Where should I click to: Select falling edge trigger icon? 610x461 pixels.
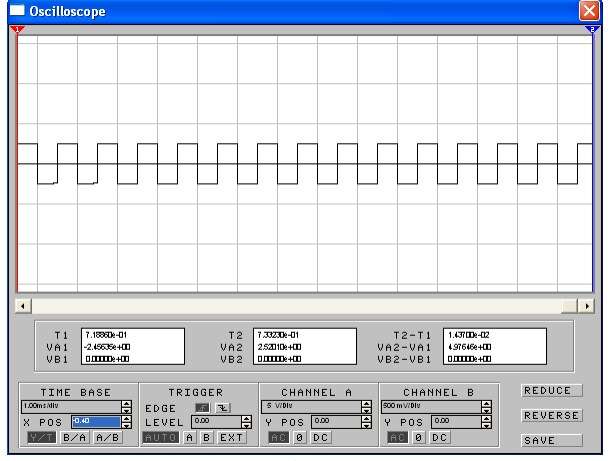[222, 408]
